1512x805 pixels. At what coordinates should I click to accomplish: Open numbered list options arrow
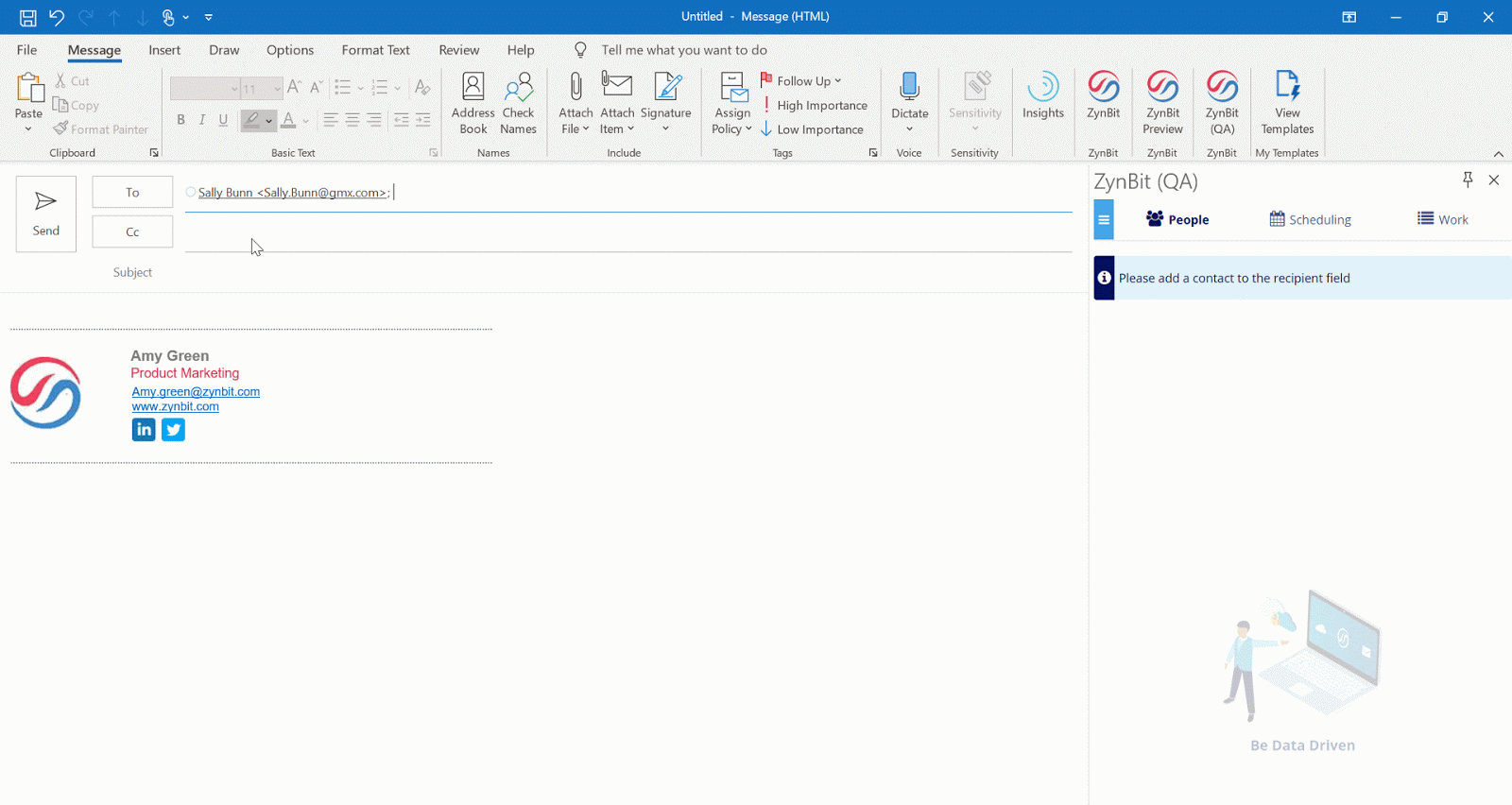(398, 89)
